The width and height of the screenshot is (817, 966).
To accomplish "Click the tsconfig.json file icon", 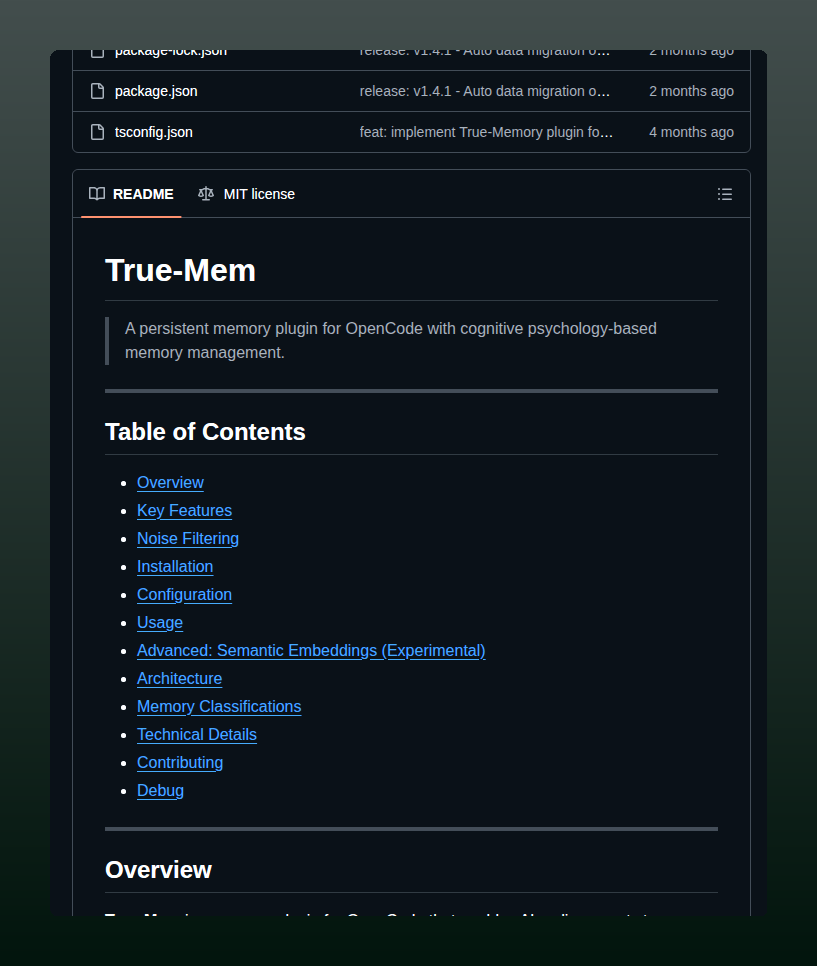I will (97, 132).
